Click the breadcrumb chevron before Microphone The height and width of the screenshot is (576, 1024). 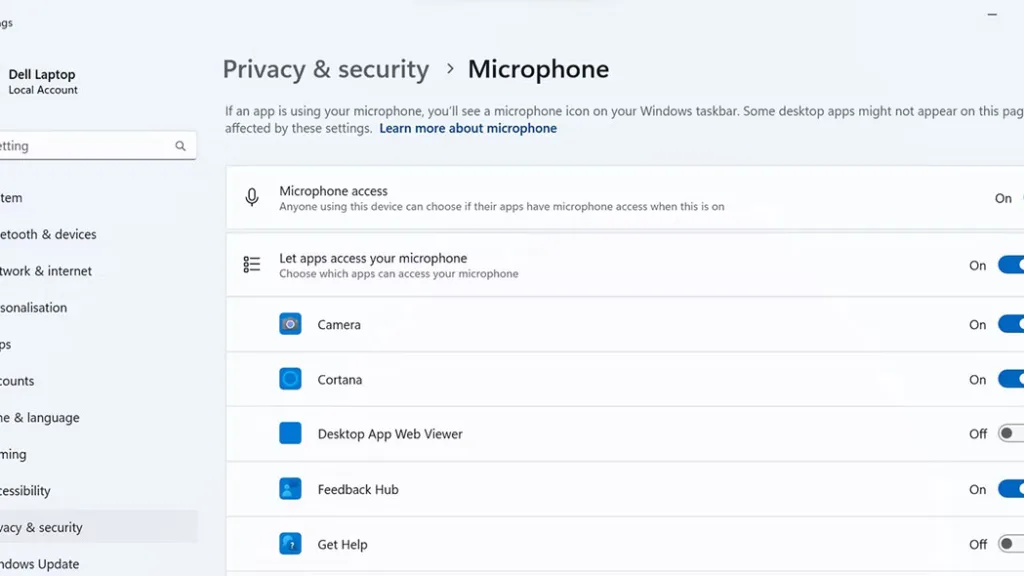(449, 69)
